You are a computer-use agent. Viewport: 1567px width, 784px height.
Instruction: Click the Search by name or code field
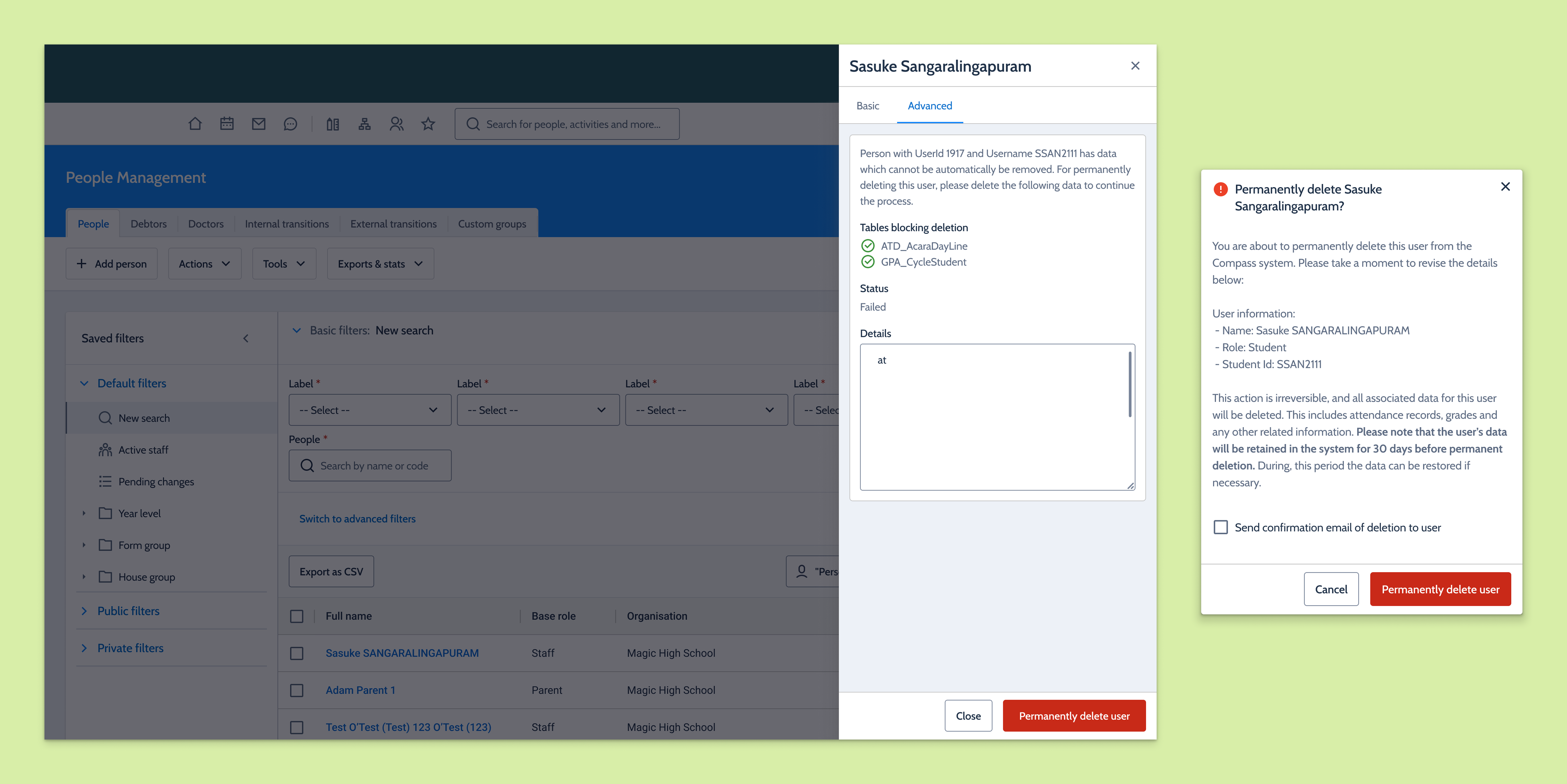click(370, 465)
